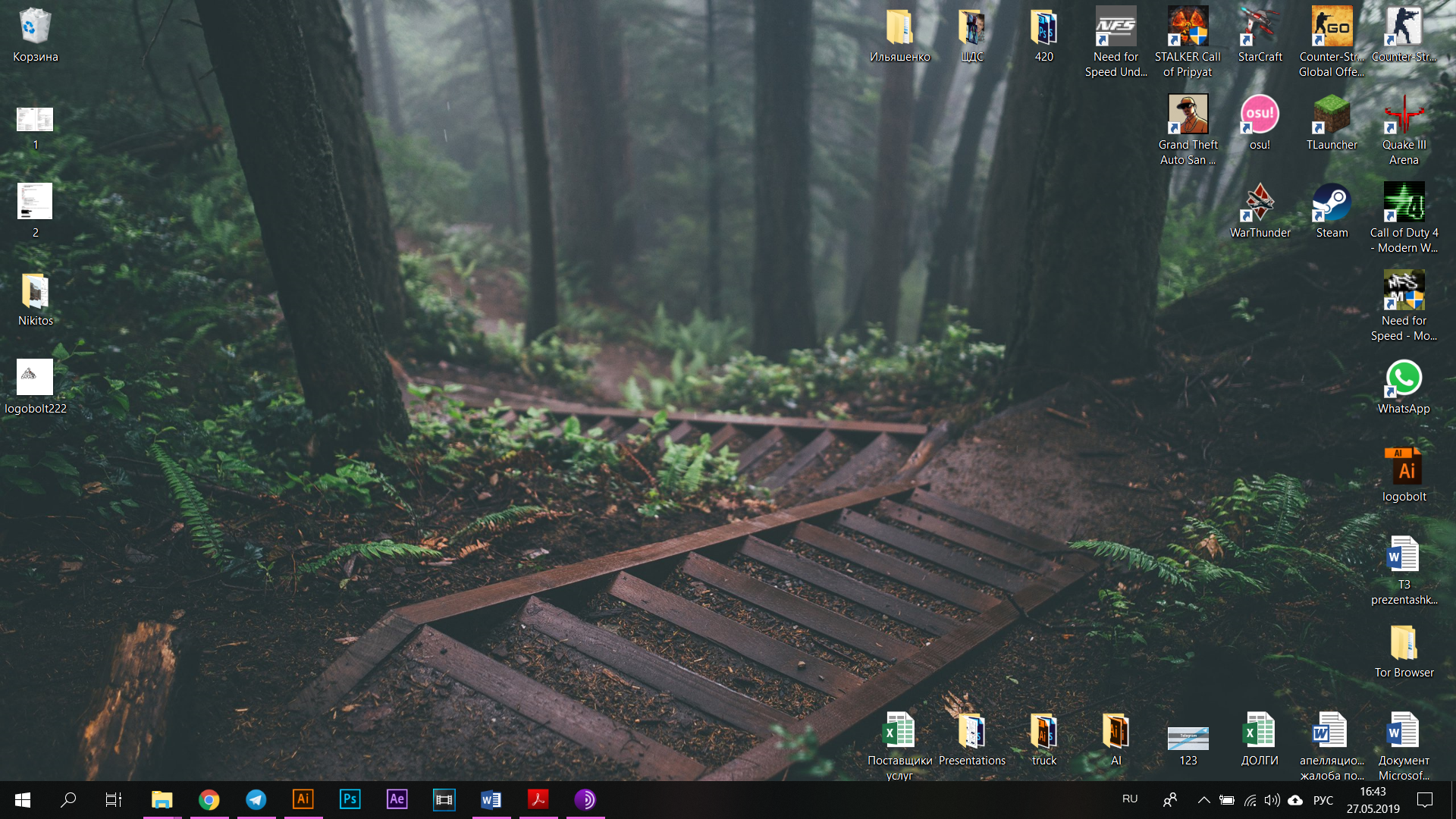This screenshot has height=819, width=1456.
Task: Open the Action Center notifications
Action: coord(1425,800)
